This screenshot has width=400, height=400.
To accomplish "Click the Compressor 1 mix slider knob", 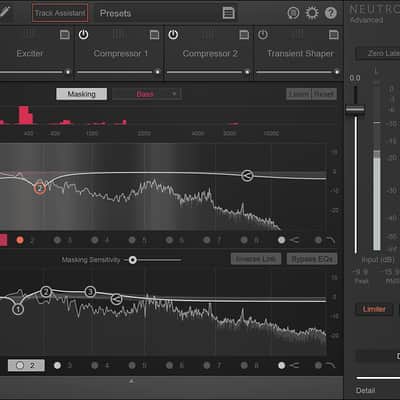I will [x=157, y=72].
